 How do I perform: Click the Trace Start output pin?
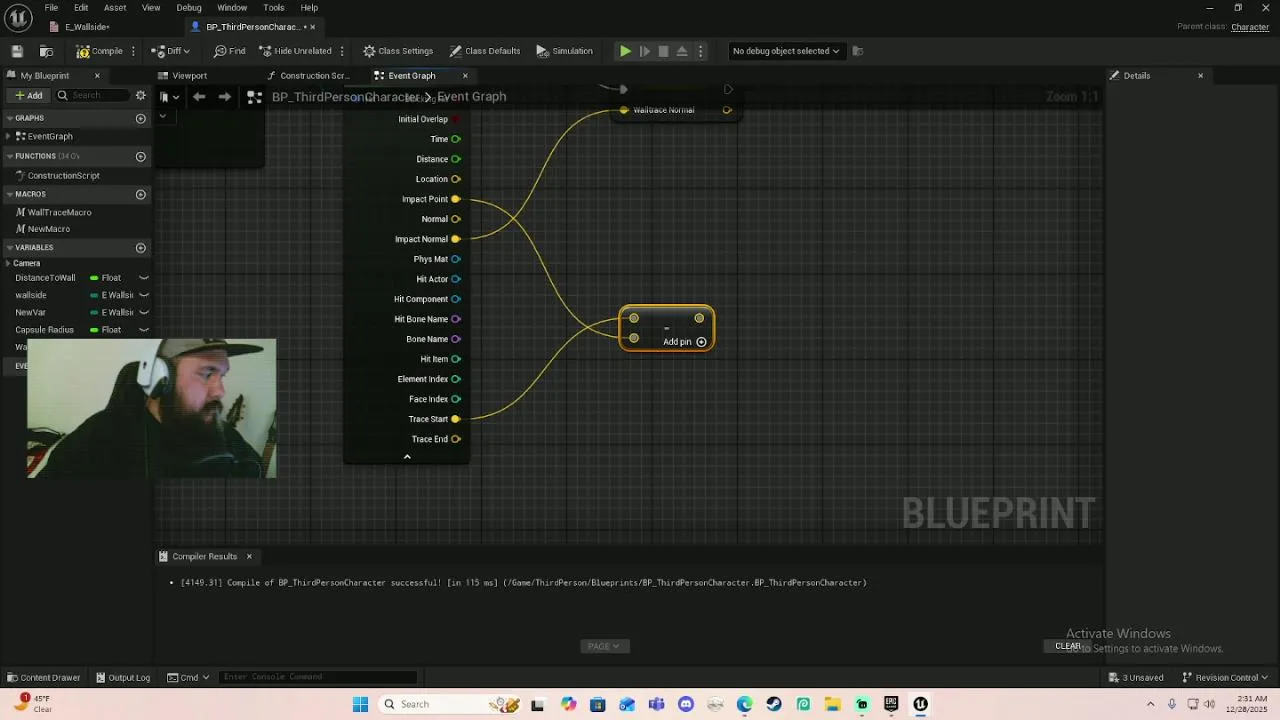click(x=456, y=419)
